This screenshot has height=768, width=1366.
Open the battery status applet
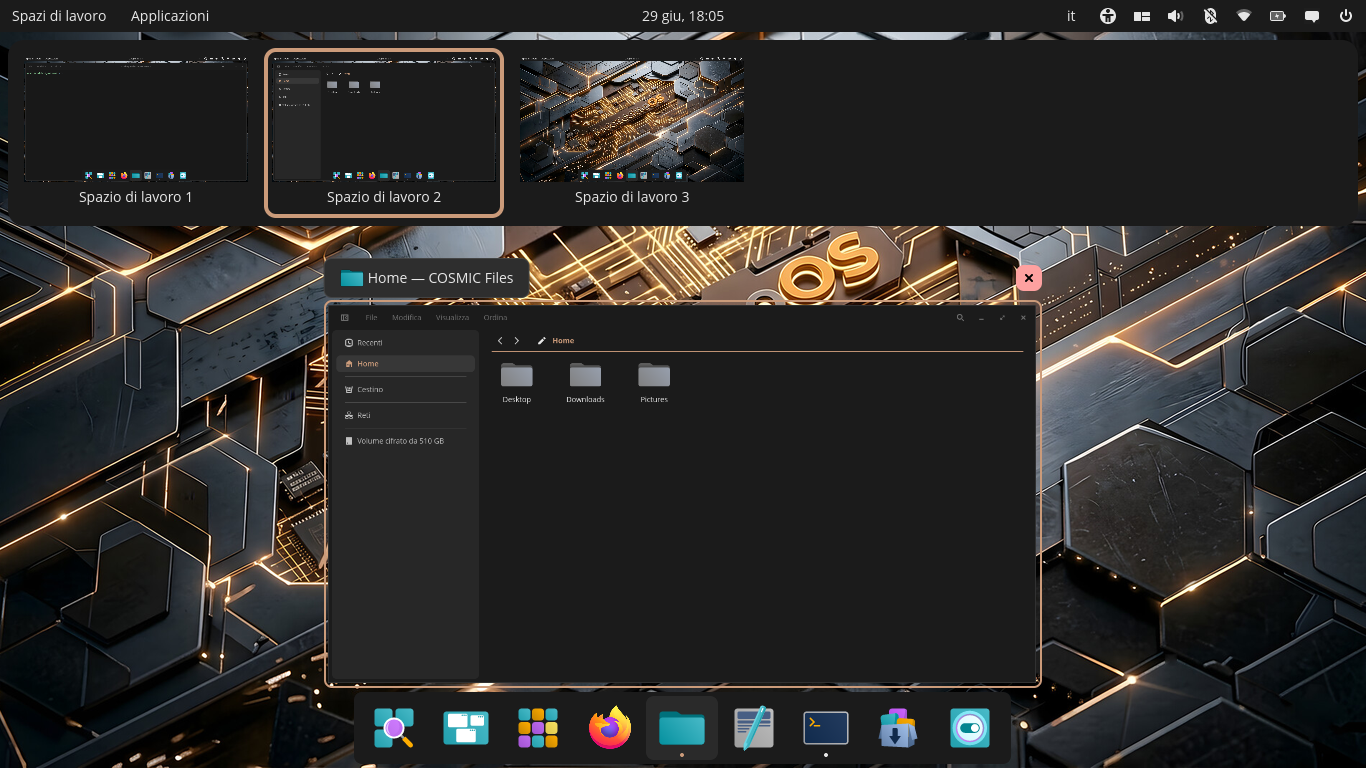point(1278,16)
